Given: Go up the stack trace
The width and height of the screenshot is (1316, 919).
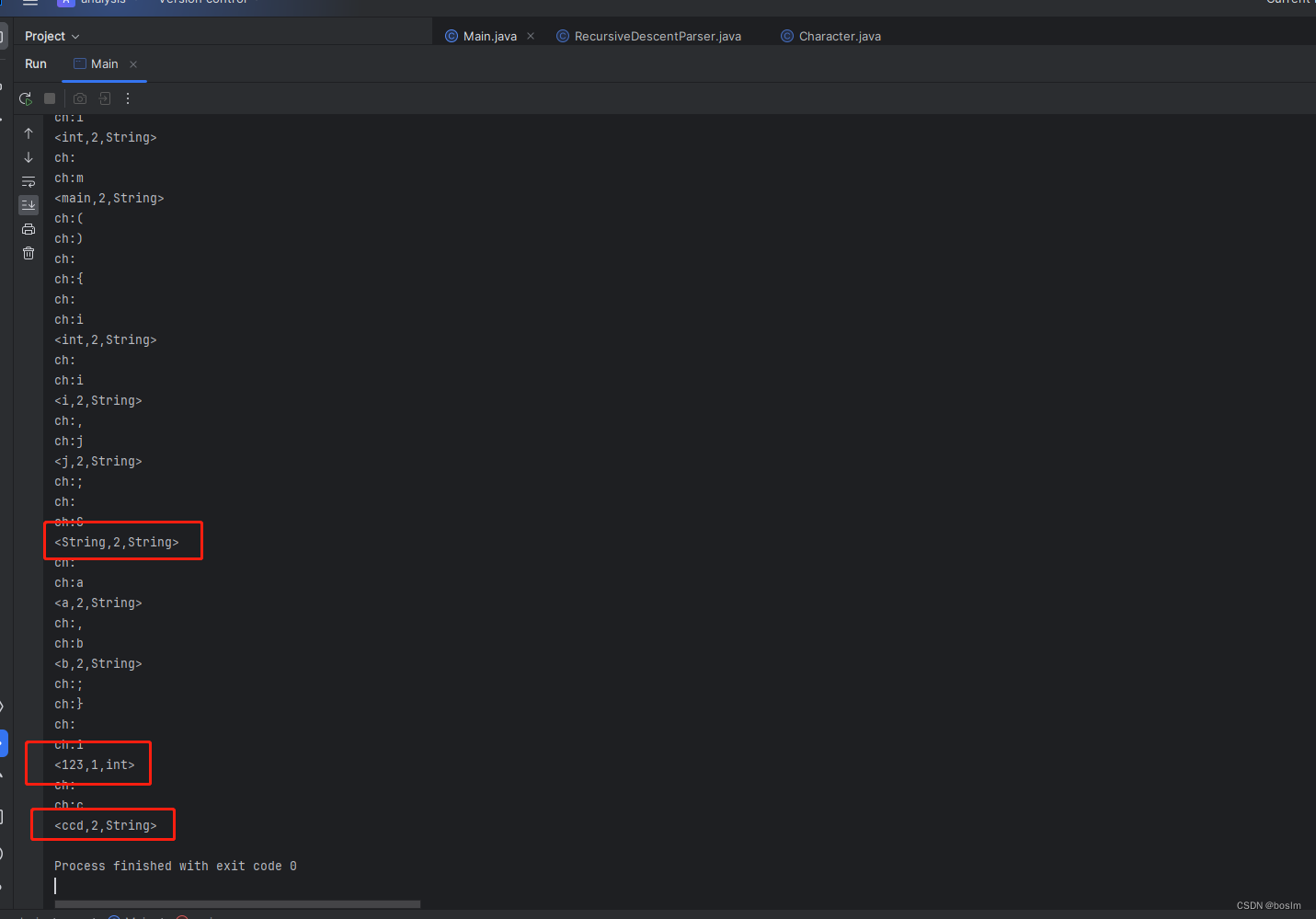Looking at the screenshot, I should tap(29, 133).
